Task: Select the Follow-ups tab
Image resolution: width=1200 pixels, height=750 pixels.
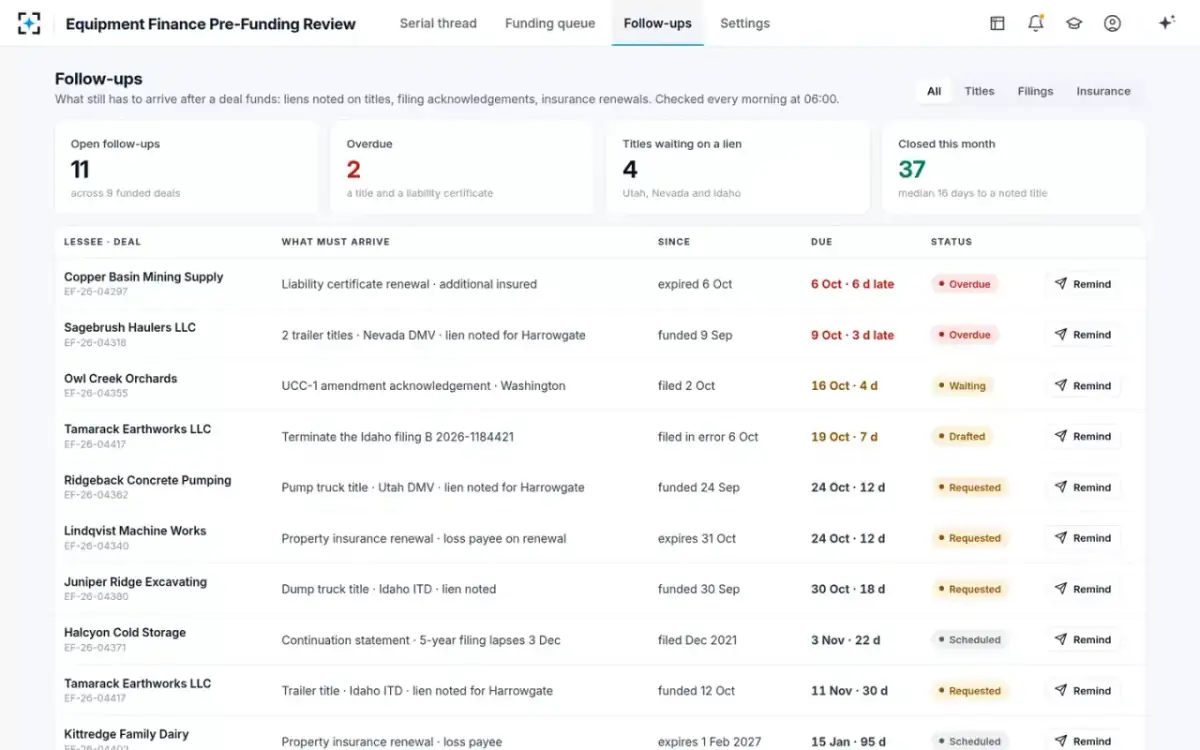Action: pyautogui.click(x=657, y=23)
